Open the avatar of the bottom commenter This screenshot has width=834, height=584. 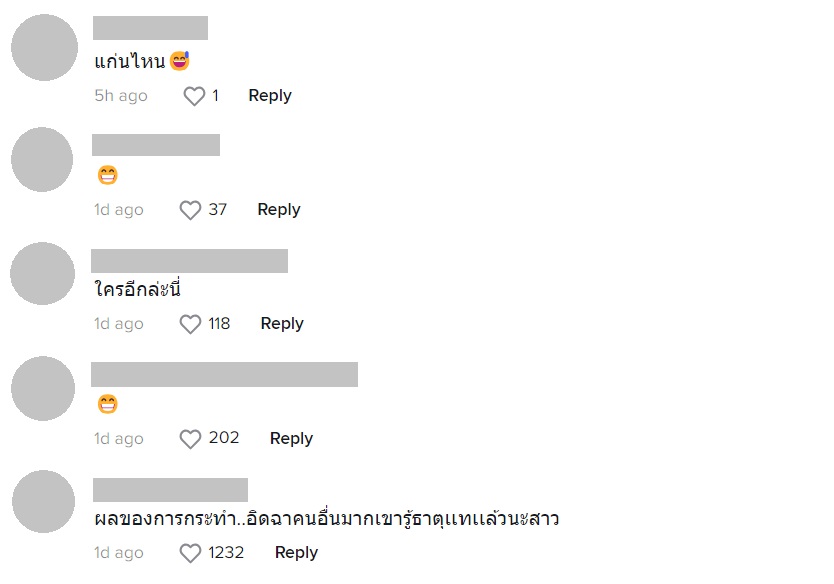42,501
